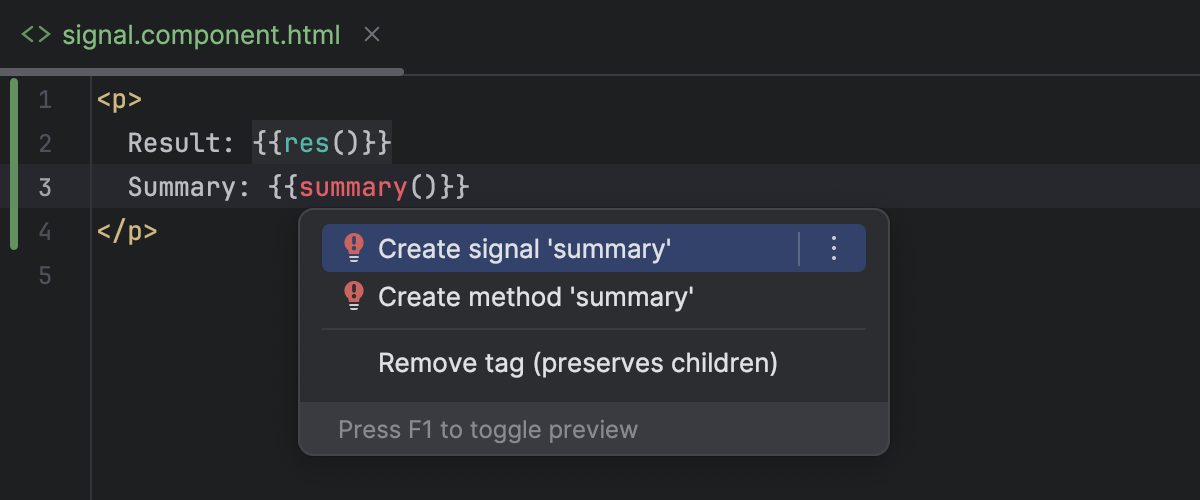Image resolution: width=1200 pixels, height=500 pixels.
Task: Select the signal.component.html tab label
Action: pos(201,35)
